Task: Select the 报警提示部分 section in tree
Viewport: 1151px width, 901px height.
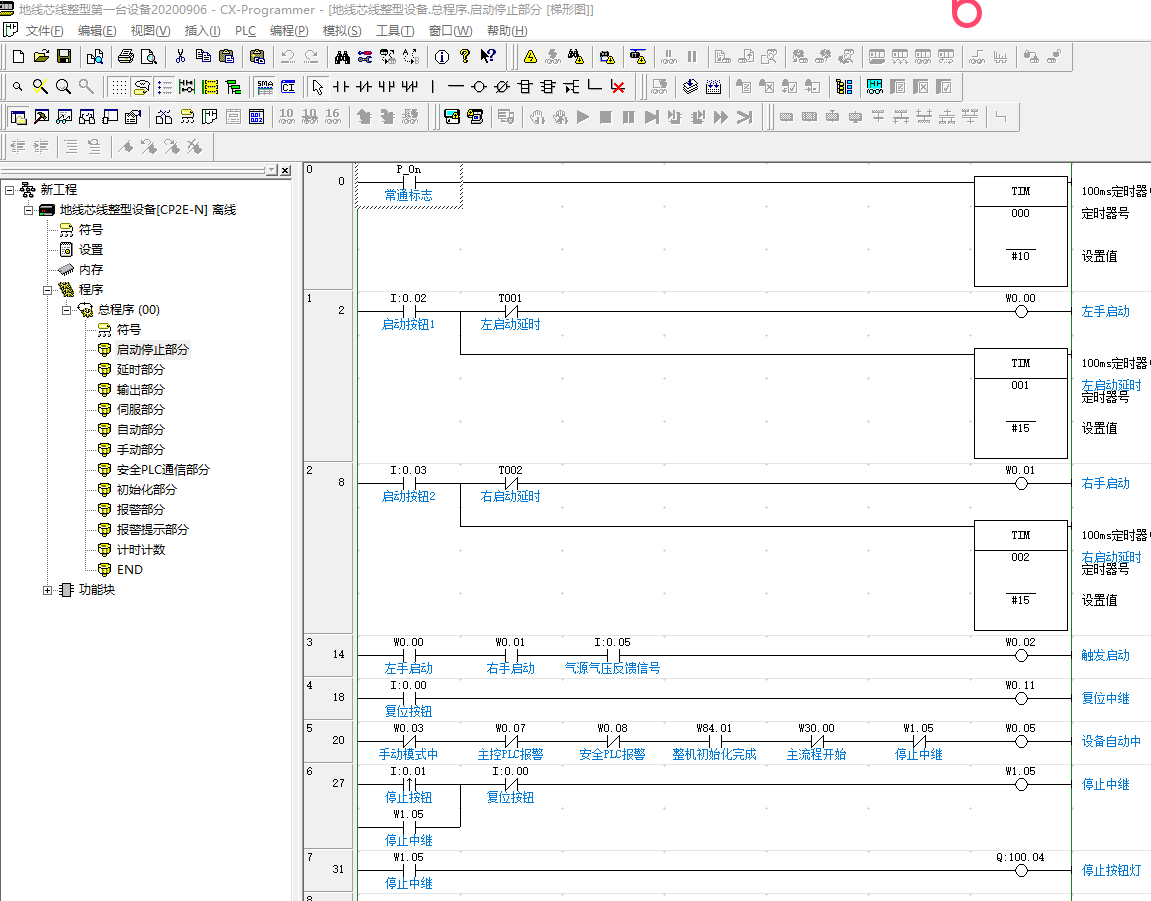Action: coord(152,530)
